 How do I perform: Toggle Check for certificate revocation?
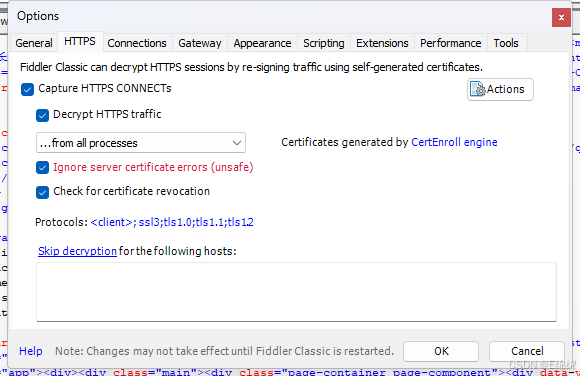point(43,192)
